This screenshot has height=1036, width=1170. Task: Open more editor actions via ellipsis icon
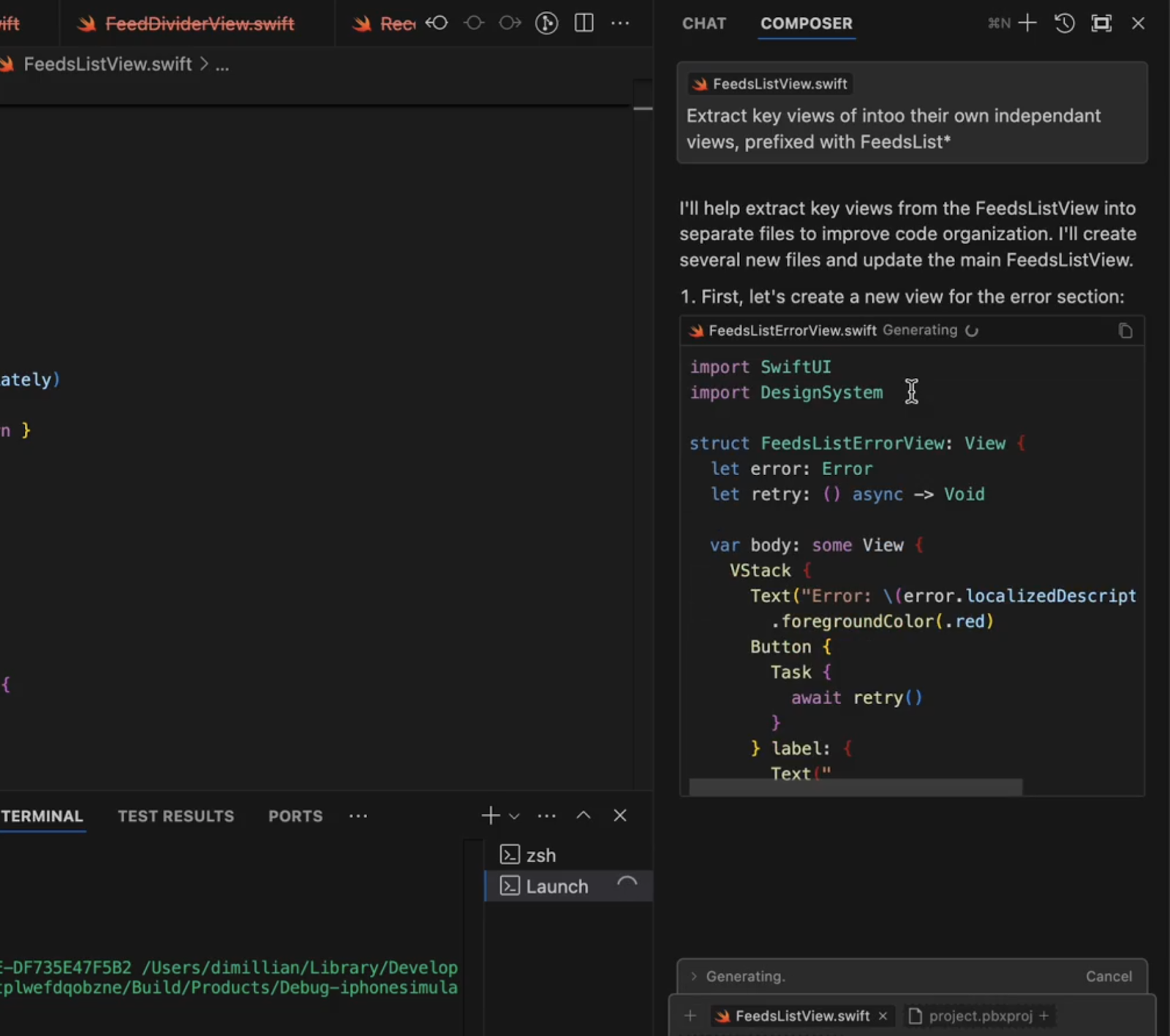(621, 23)
